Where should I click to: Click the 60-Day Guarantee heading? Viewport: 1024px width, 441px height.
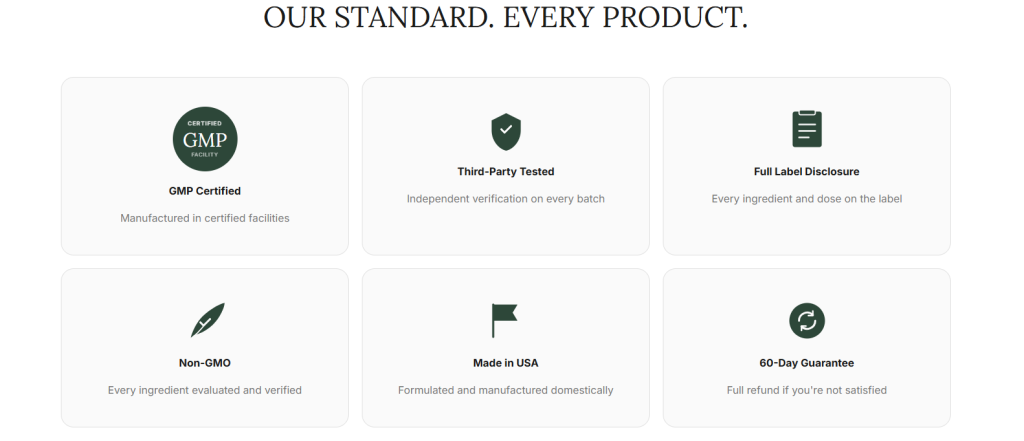point(806,363)
